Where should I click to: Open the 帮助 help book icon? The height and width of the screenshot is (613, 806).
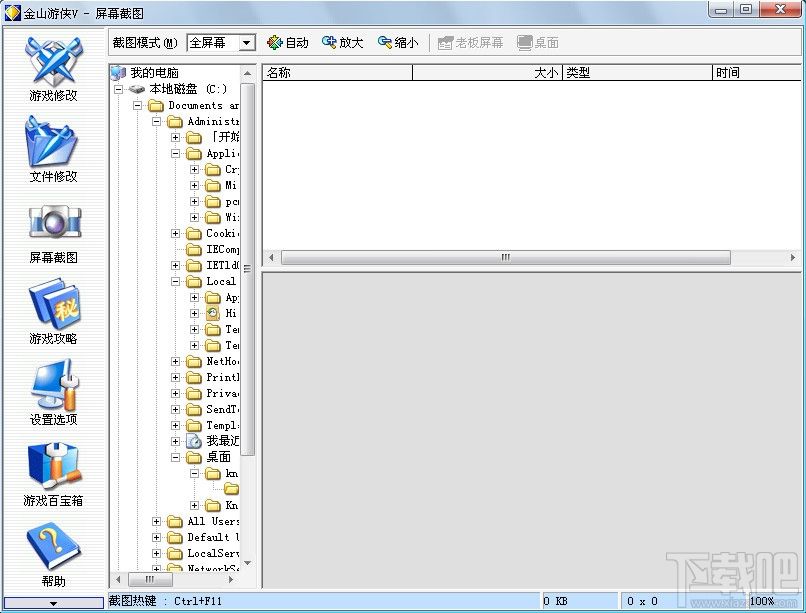(x=53, y=548)
